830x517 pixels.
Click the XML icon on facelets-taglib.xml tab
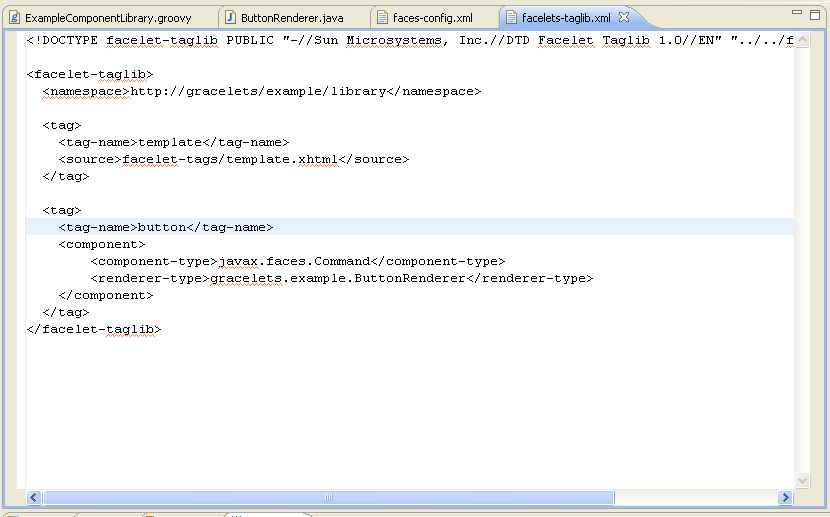[x=512, y=18]
